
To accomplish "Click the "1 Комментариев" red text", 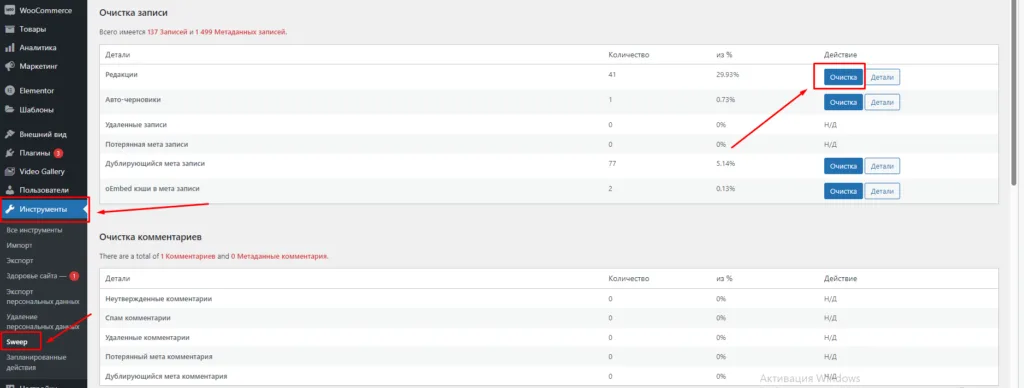I will coord(187,257).
